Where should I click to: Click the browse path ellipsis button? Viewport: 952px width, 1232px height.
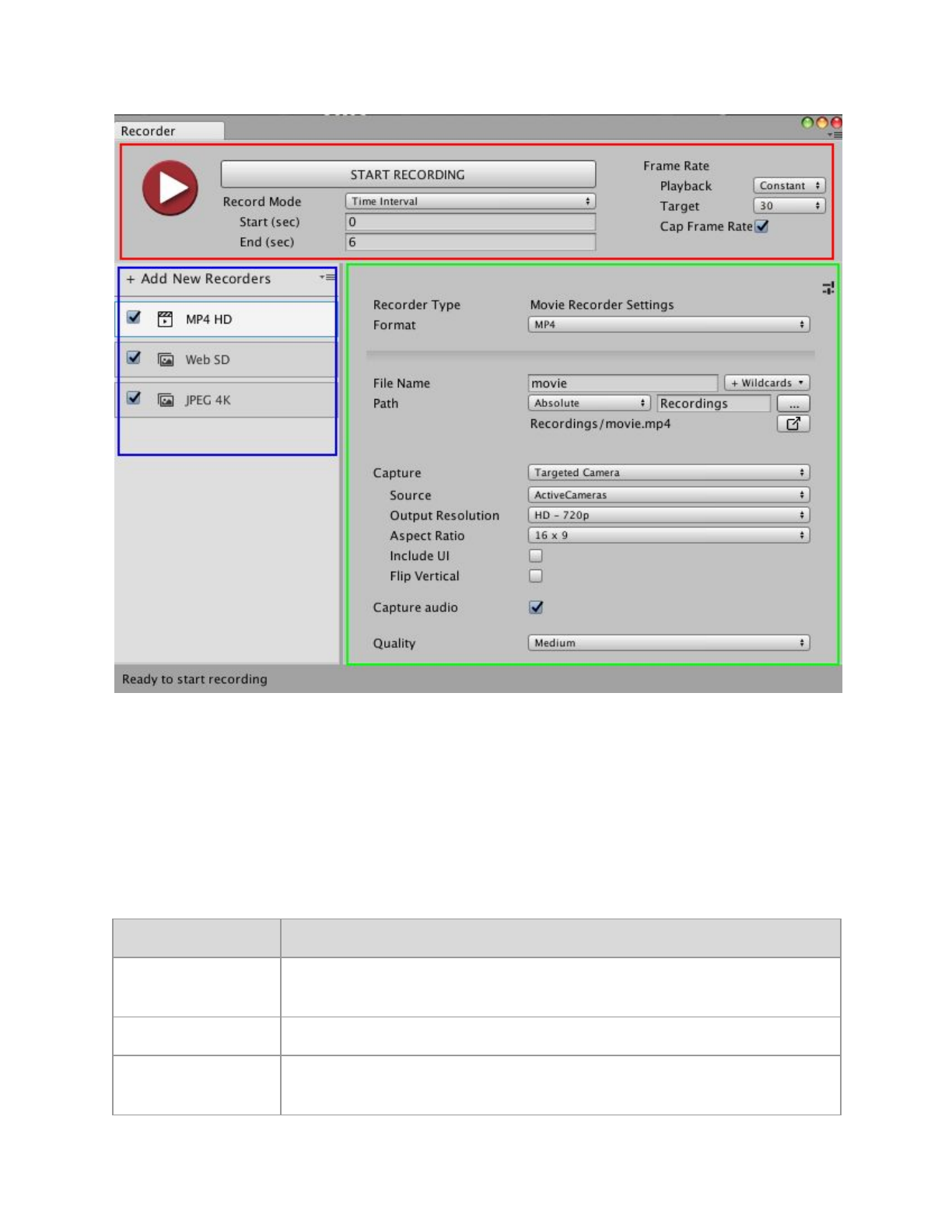[793, 404]
